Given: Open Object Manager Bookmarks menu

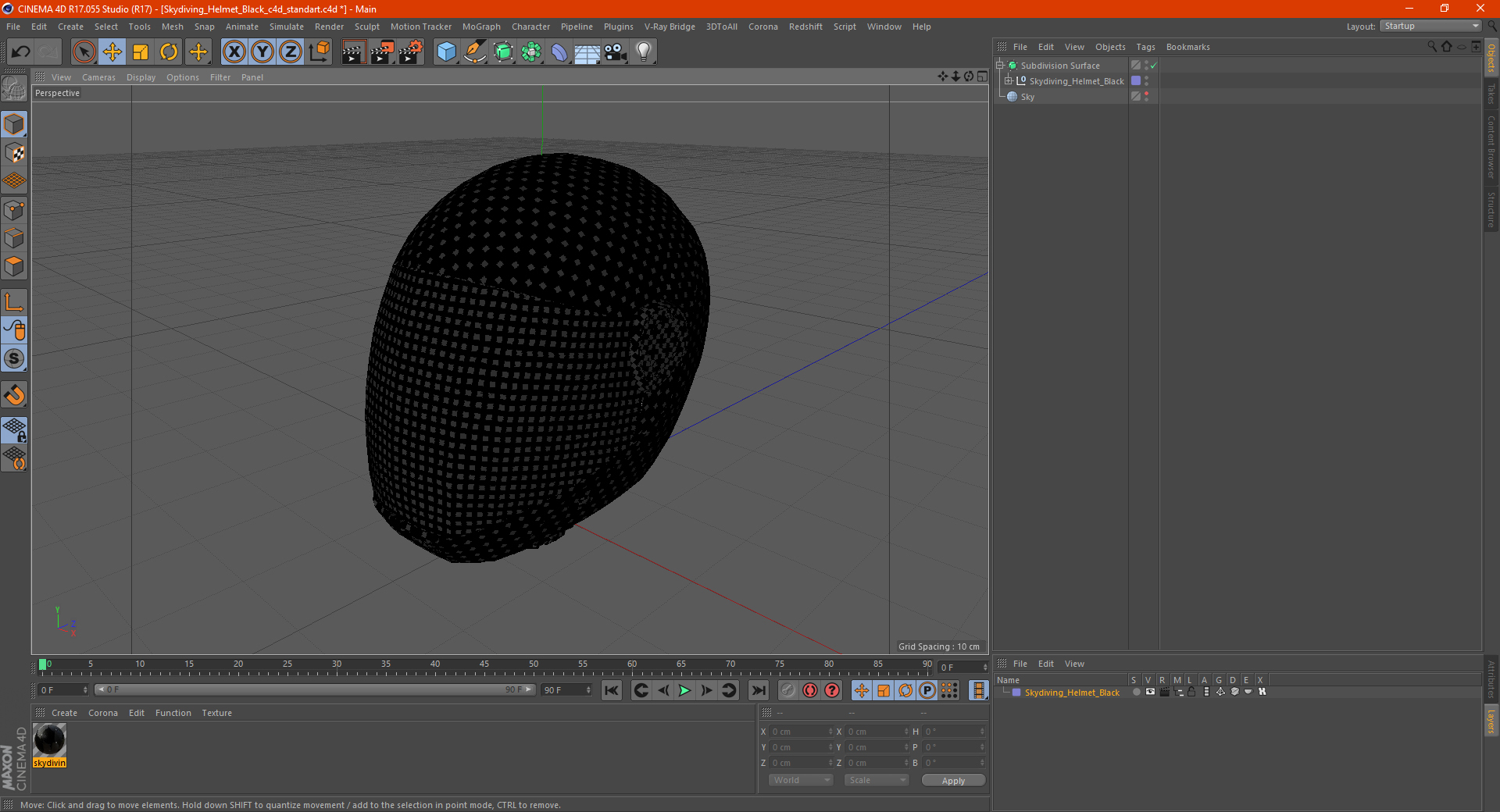Looking at the screenshot, I should [1187, 47].
